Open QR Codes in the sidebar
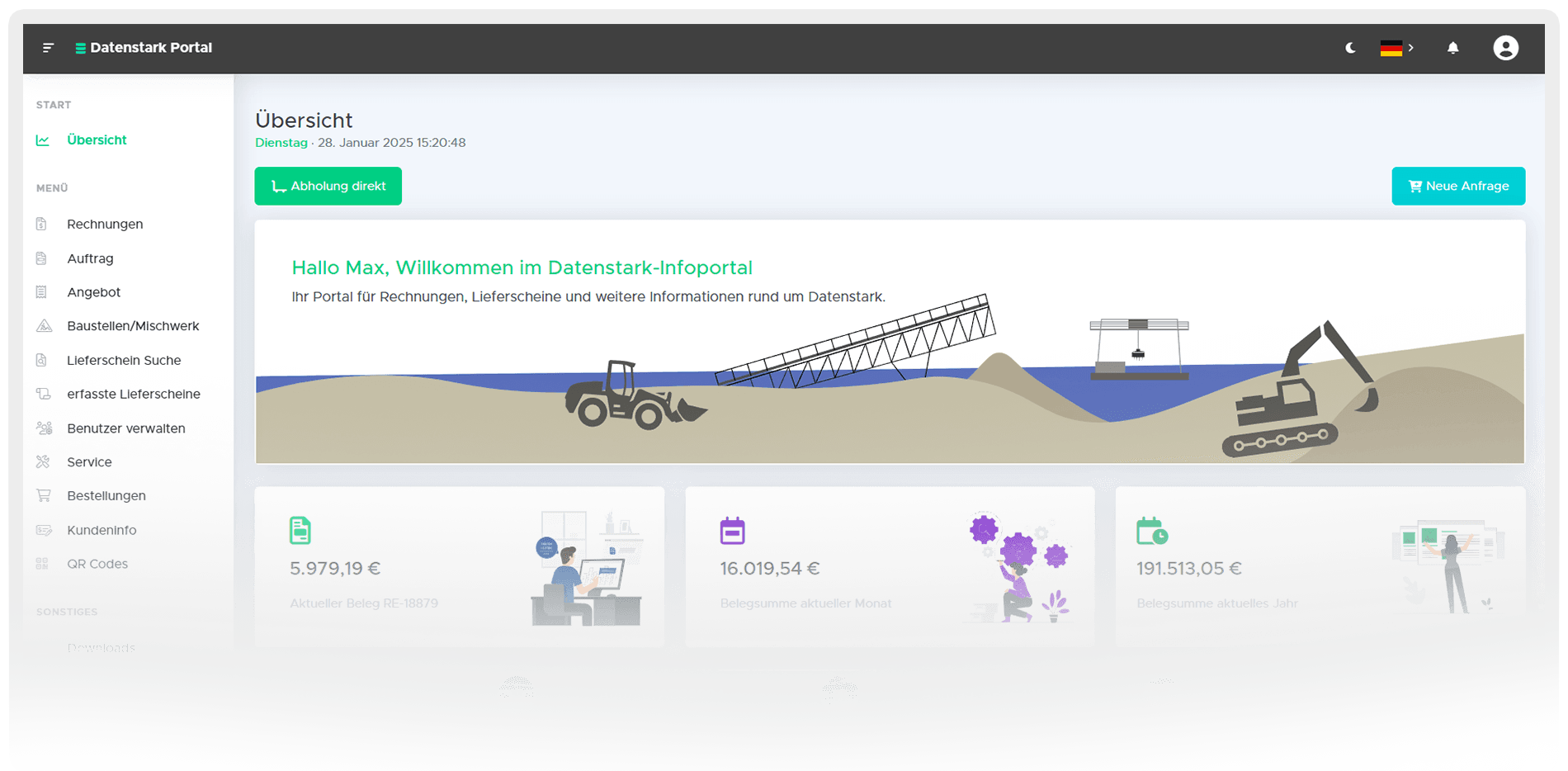Viewport: 1568px width, 771px height. (x=97, y=564)
